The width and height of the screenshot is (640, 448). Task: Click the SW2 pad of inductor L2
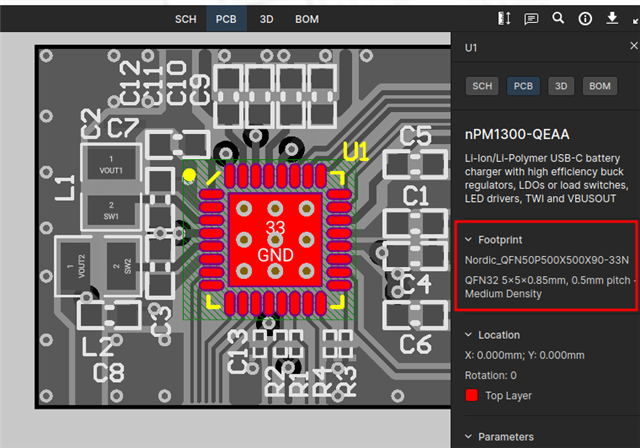(x=122, y=266)
